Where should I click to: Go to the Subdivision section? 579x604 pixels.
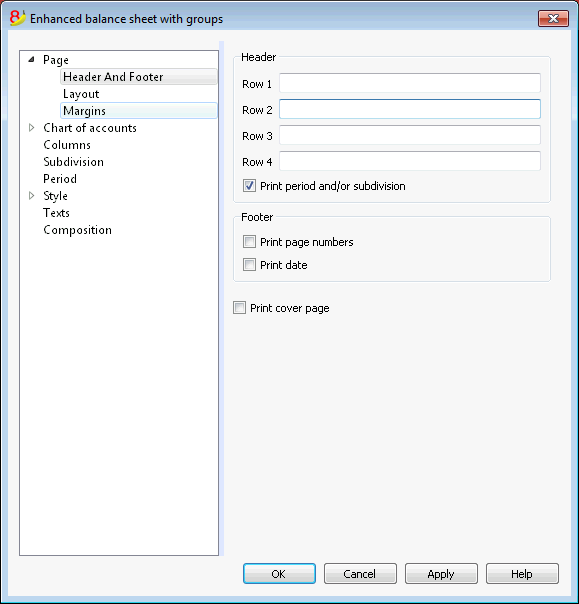pos(74,162)
